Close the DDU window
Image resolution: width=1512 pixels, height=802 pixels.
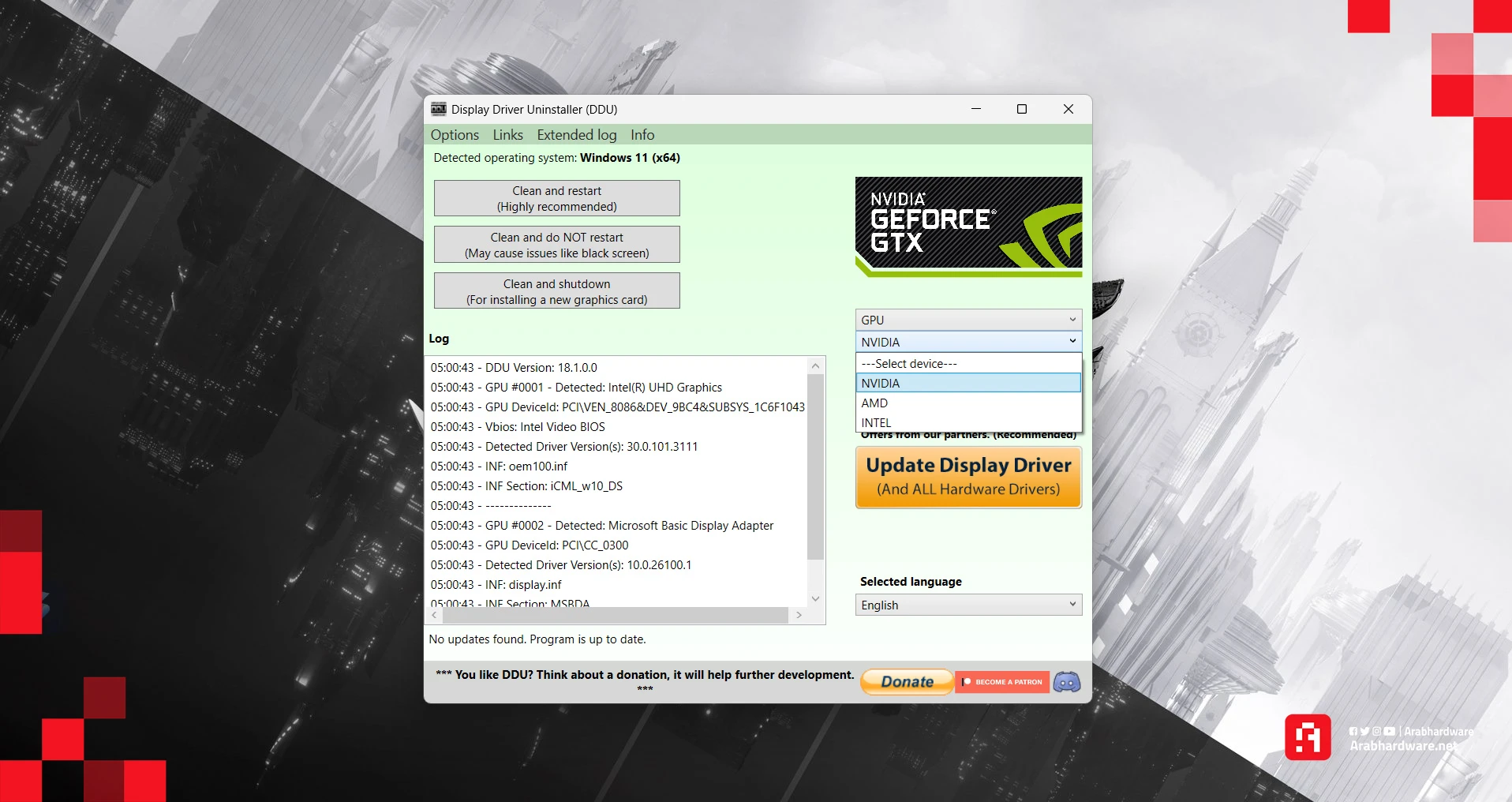pyautogui.click(x=1069, y=109)
